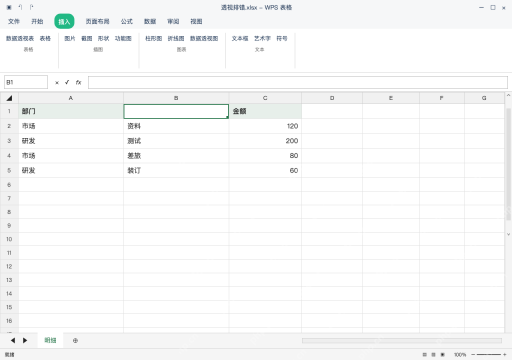
Task: Insert a 文本框 from the ribbon
Action: 240,38
